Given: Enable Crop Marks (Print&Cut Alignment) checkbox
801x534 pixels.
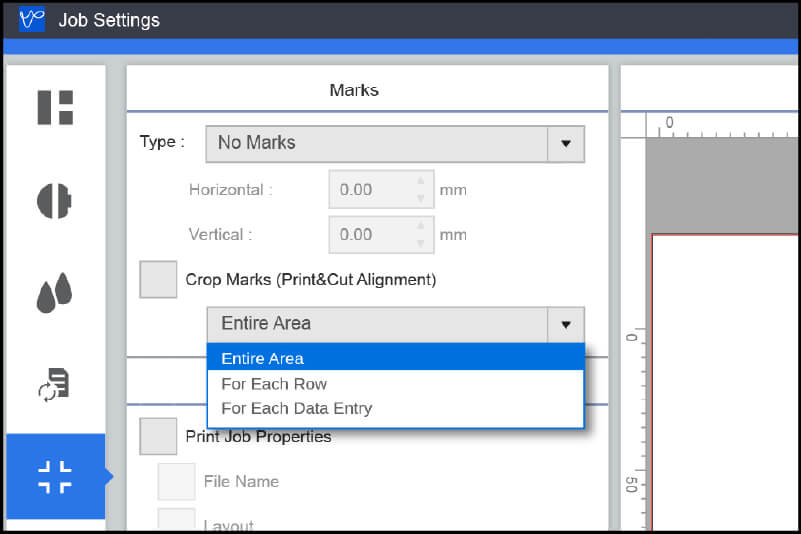Looking at the screenshot, I should (158, 280).
